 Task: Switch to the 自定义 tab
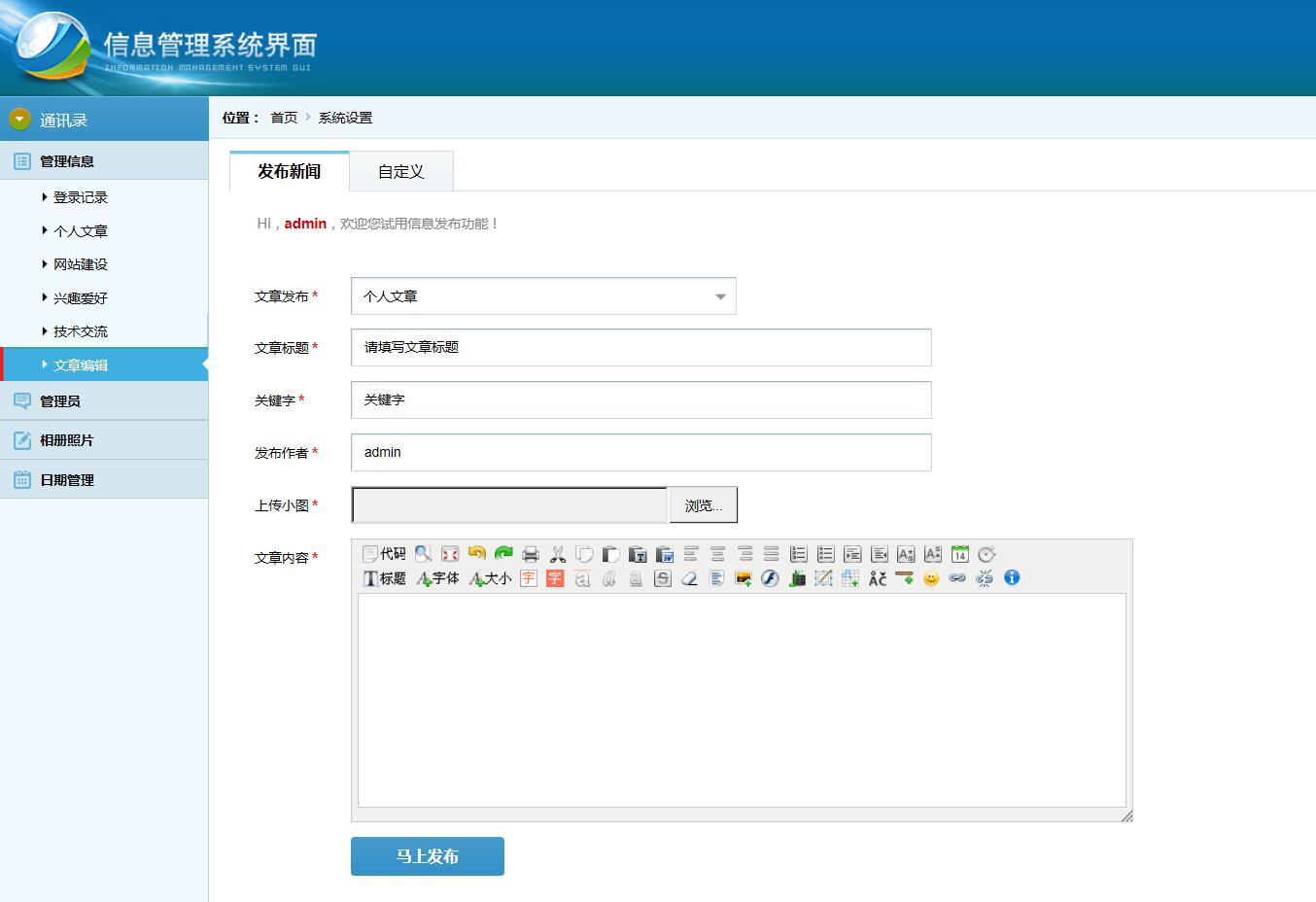coord(401,172)
